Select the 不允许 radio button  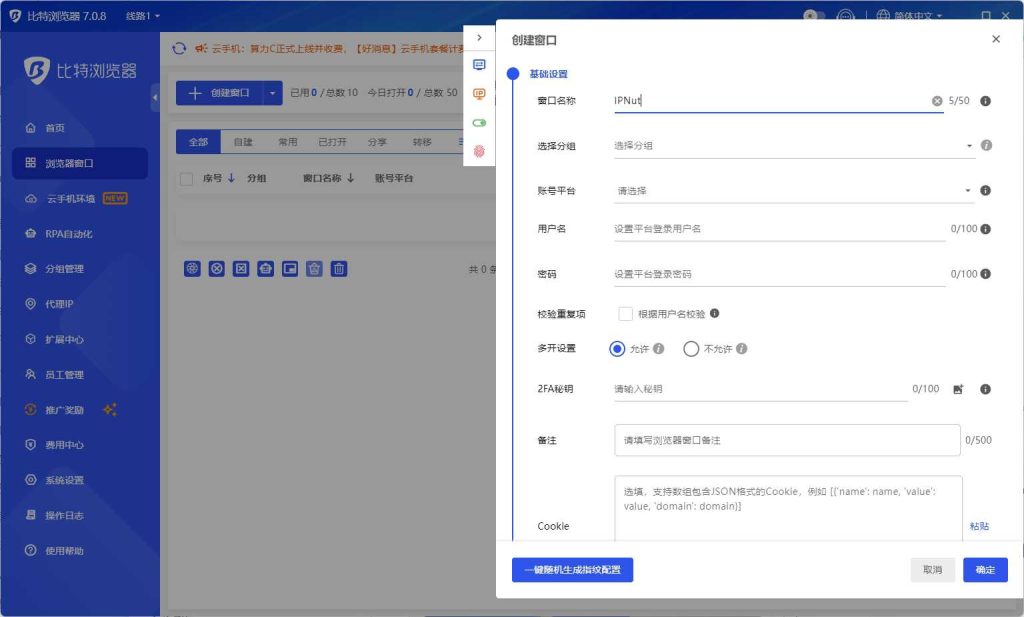[x=691, y=349]
